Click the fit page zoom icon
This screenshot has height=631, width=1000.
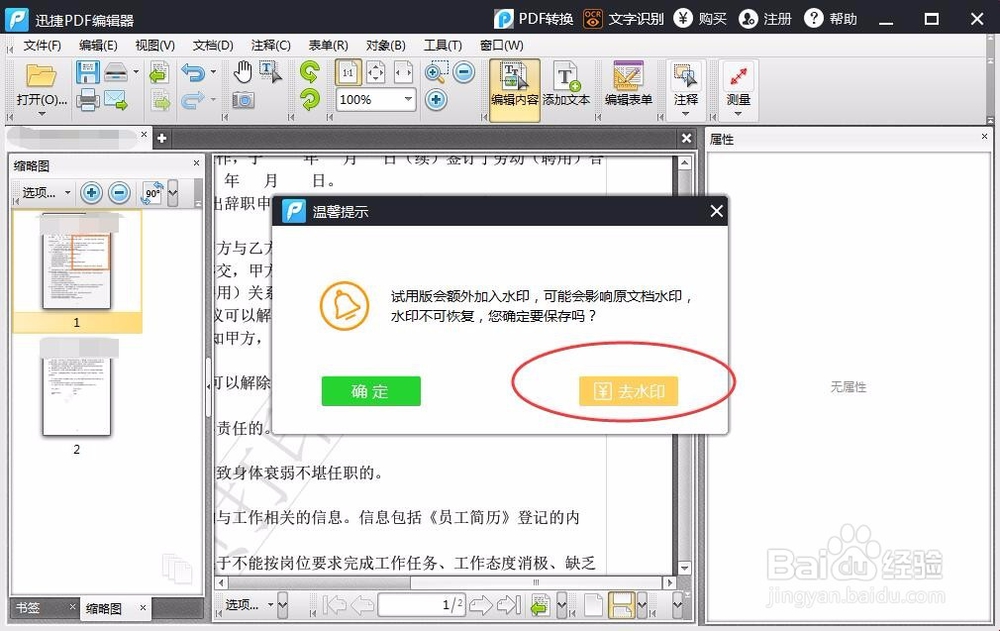pos(376,73)
